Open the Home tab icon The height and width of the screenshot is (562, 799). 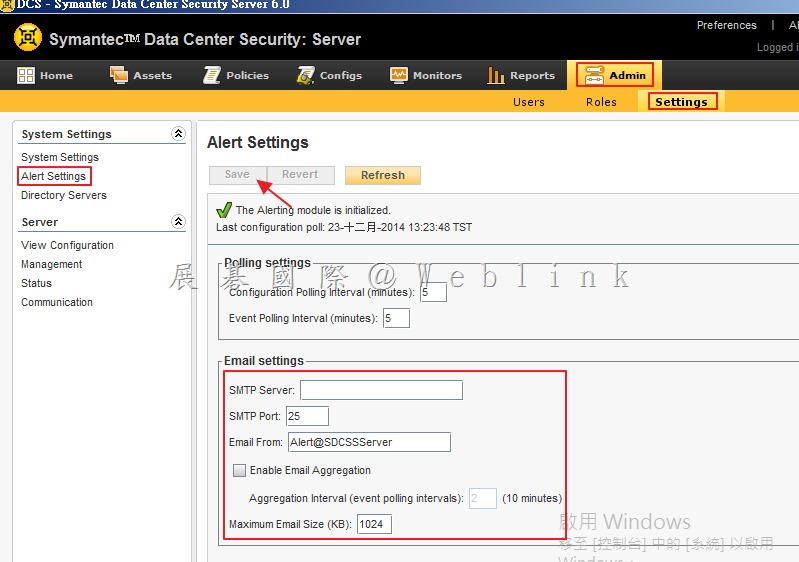pyautogui.click(x=26, y=75)
